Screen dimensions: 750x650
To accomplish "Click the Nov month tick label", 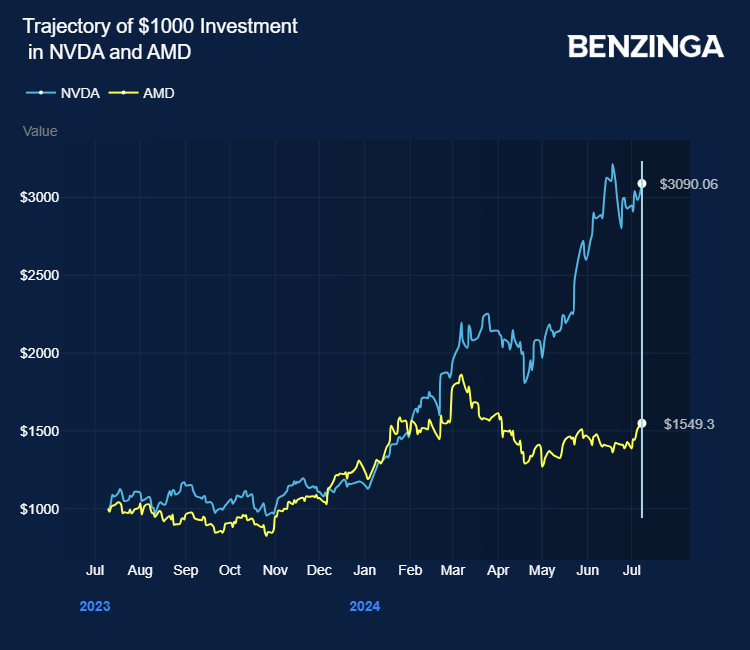I will tap(275, 570).
